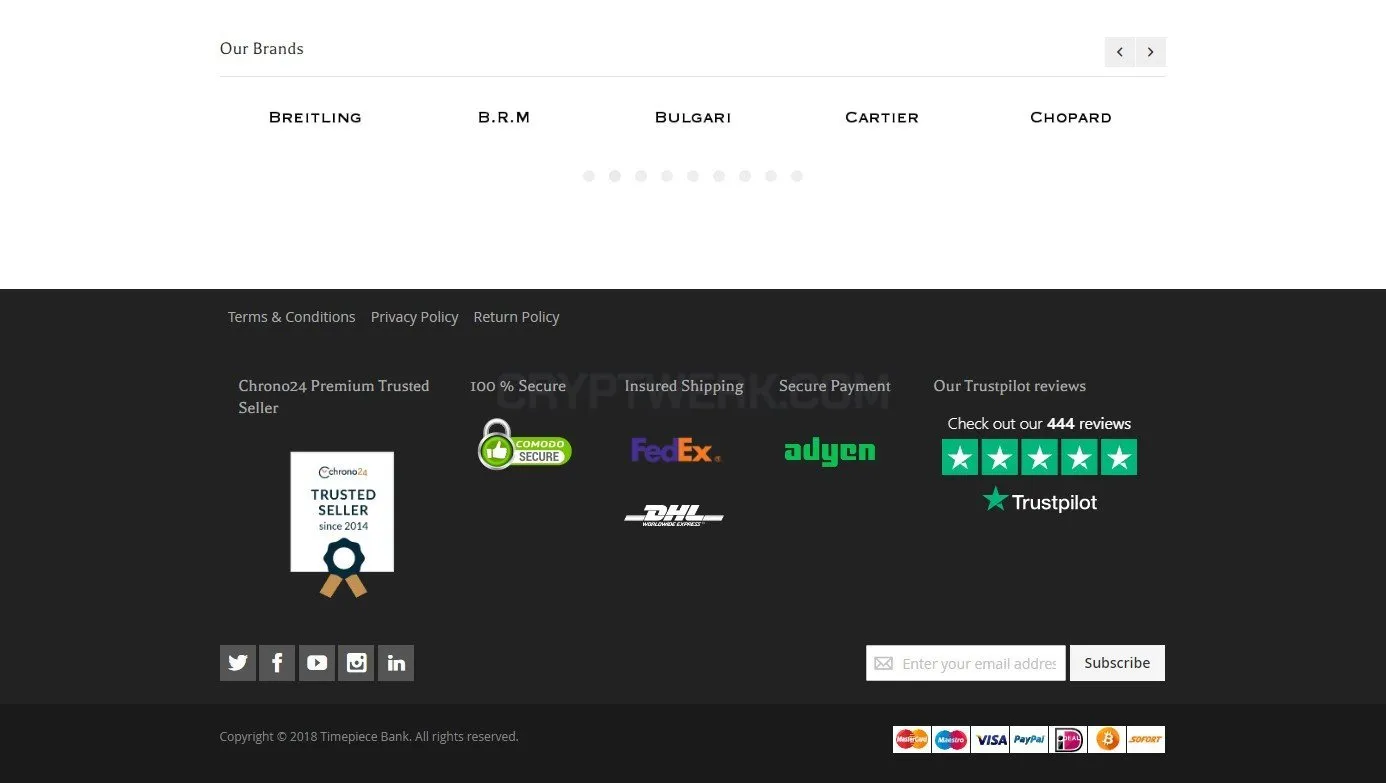The width and height of the screenshot is (1386, 783).
Task: Open the Bulgari brand
Action: (x=693, y=117)
